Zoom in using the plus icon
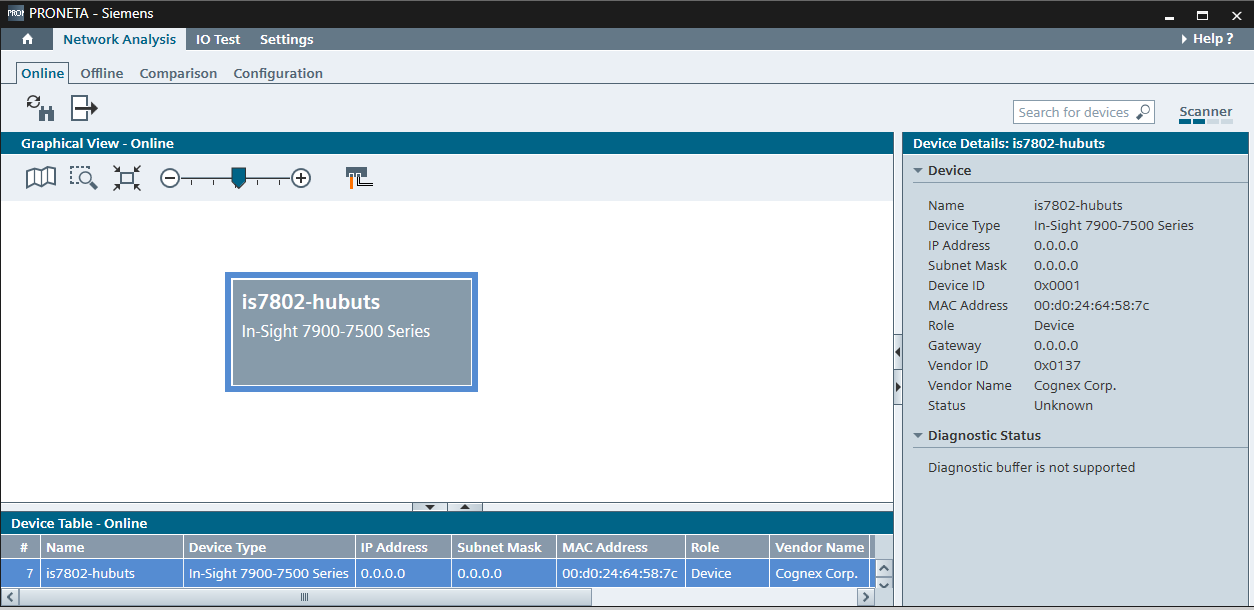Image resolution: width=1254 pixels, height=610 pixels. coord(301,177)
